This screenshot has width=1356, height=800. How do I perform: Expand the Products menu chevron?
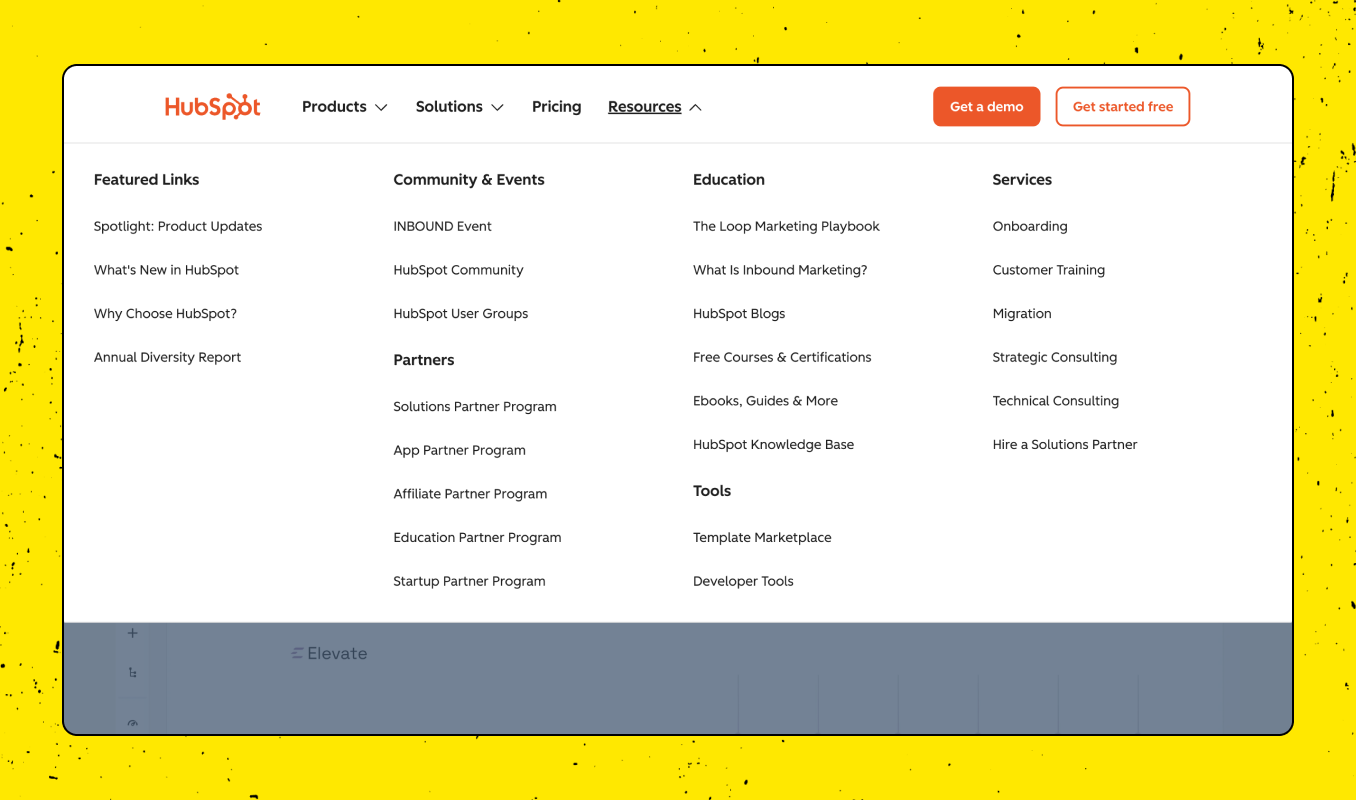(x=381, y=108)
